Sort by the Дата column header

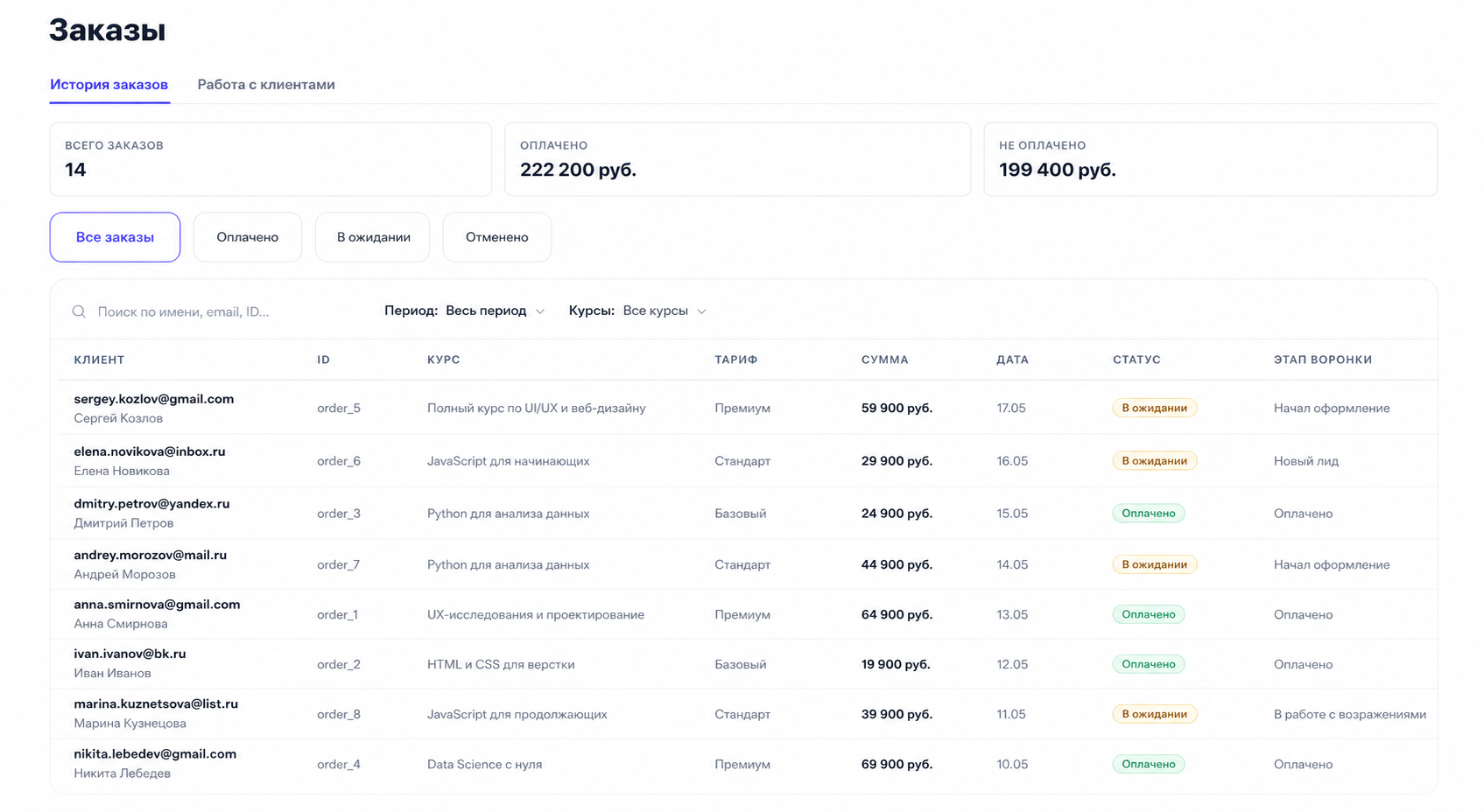tap(1013, 360)
